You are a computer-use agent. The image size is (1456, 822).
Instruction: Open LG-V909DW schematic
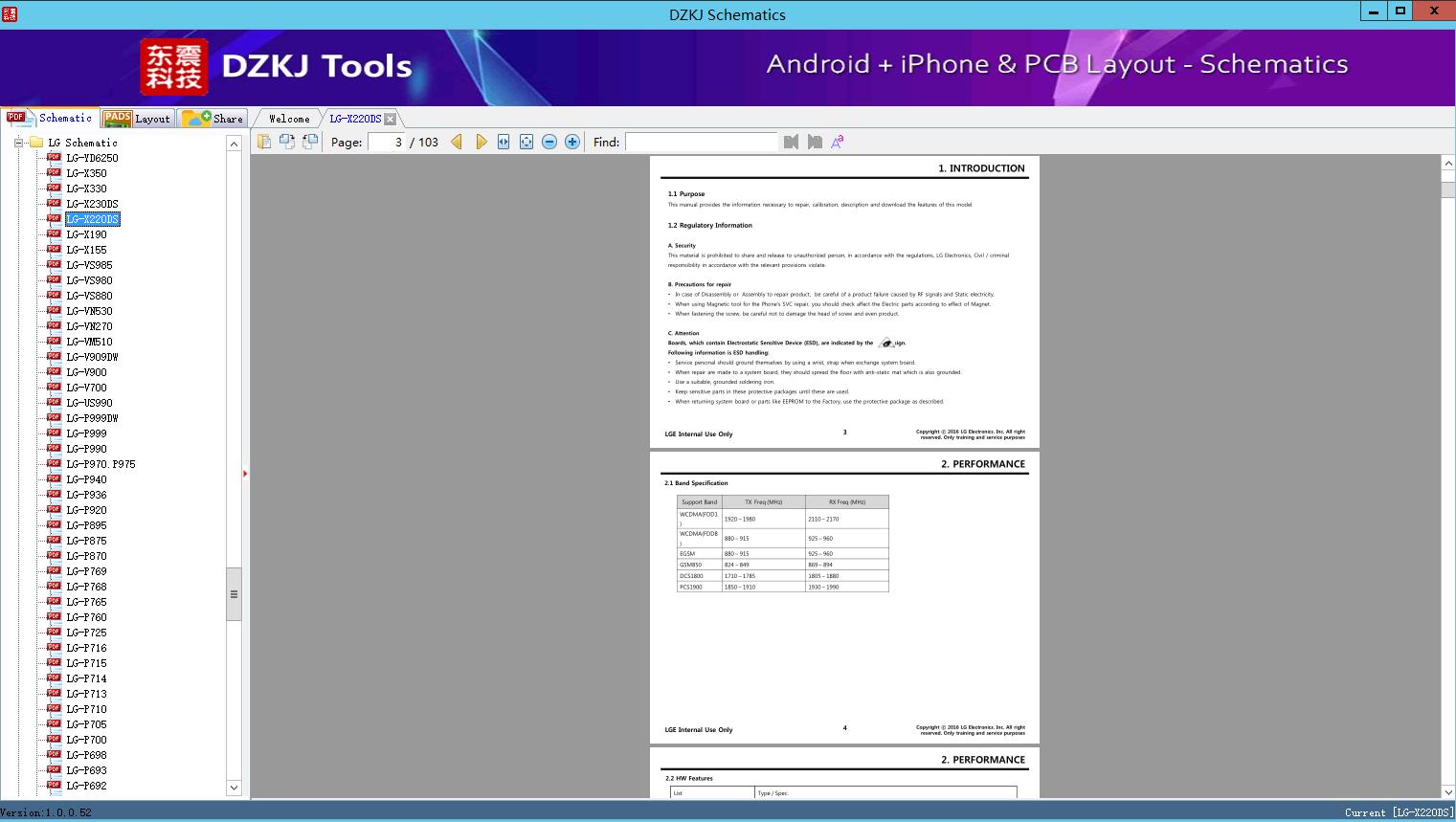pos(92,357)
